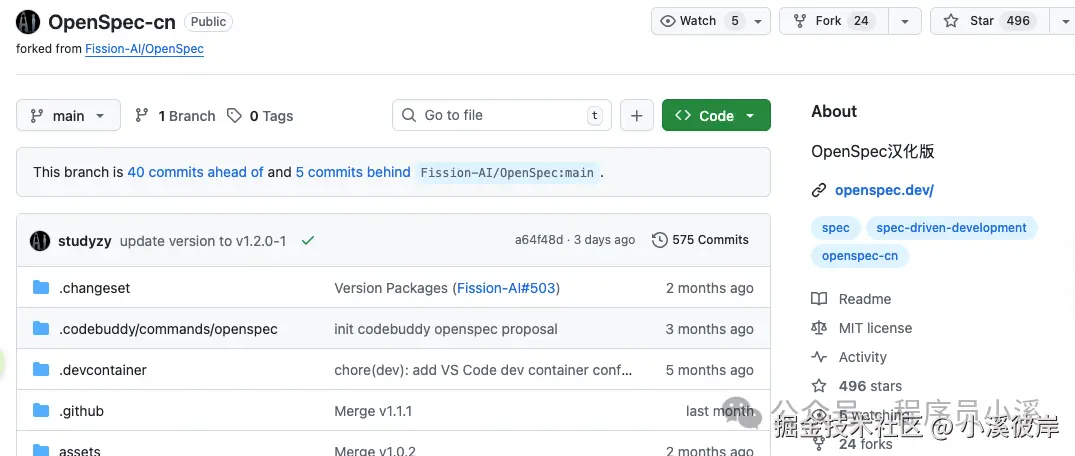Fork the repository with Fork button

click(x=834, y=21)
